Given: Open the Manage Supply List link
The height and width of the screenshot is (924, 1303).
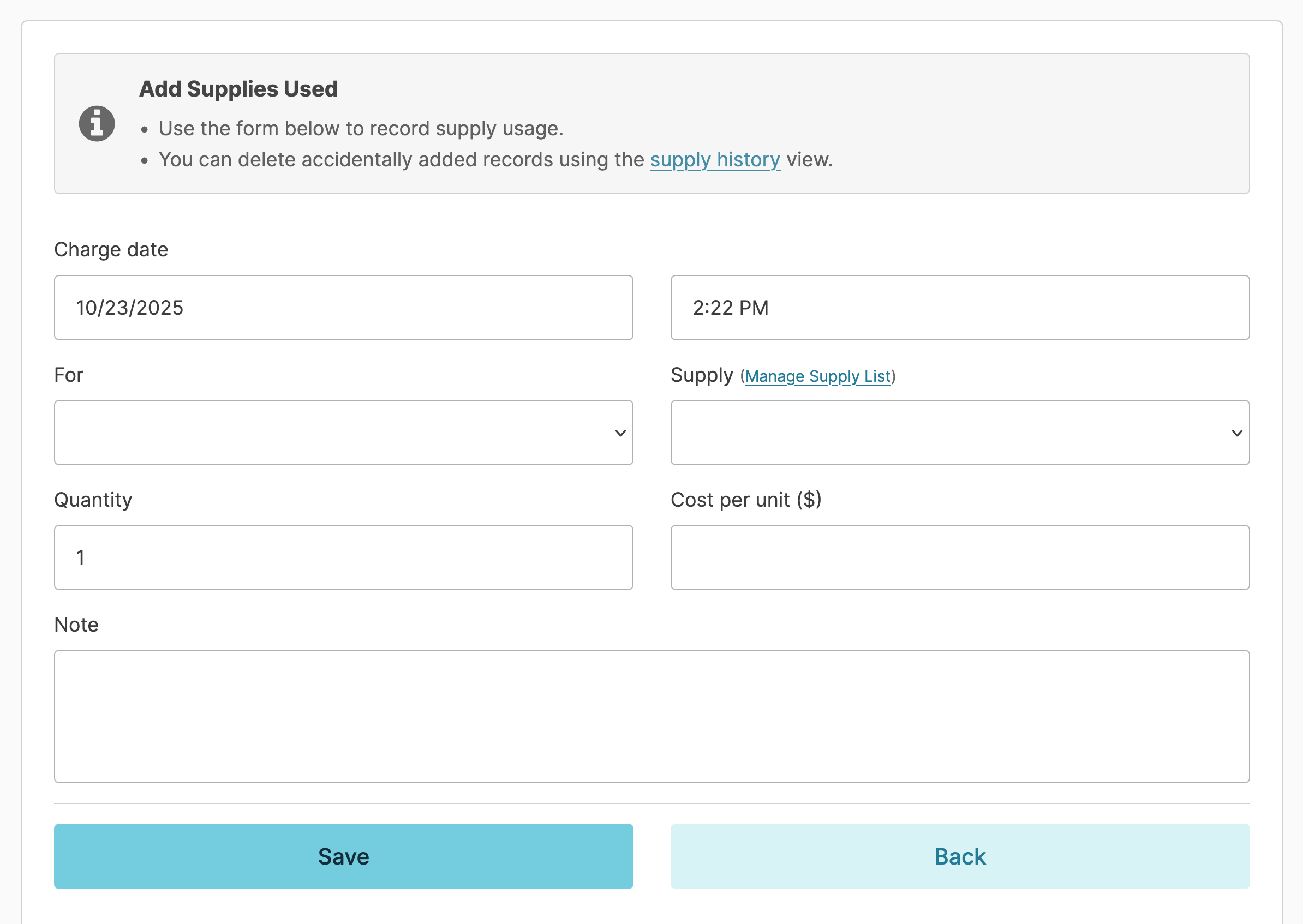Looking at the screenshot, I should point(817,377).
